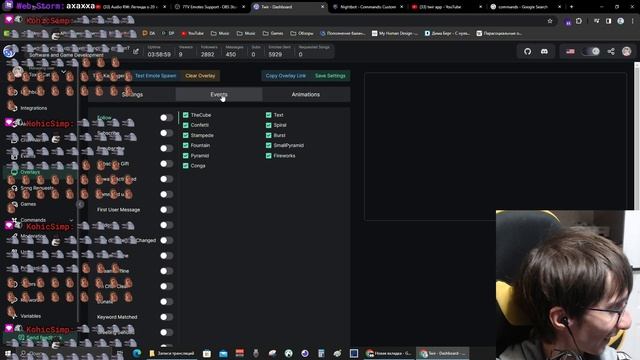
Task: Click the bookmark star in address bar
Action: click(550, 21)
